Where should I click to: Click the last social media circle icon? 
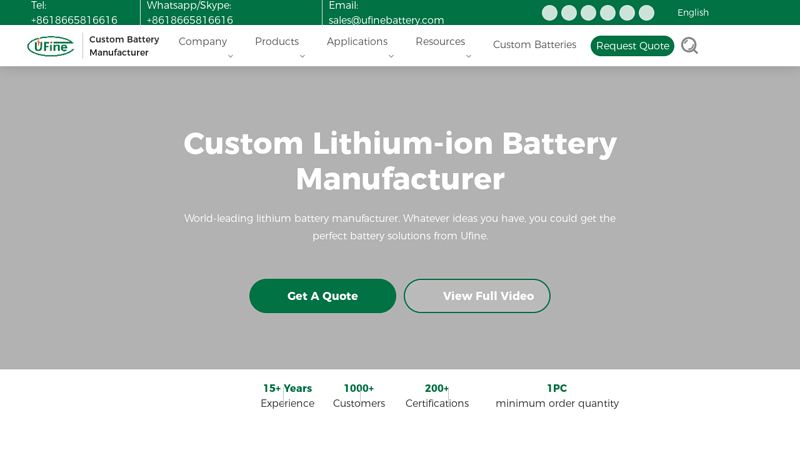tap(646, 13)
